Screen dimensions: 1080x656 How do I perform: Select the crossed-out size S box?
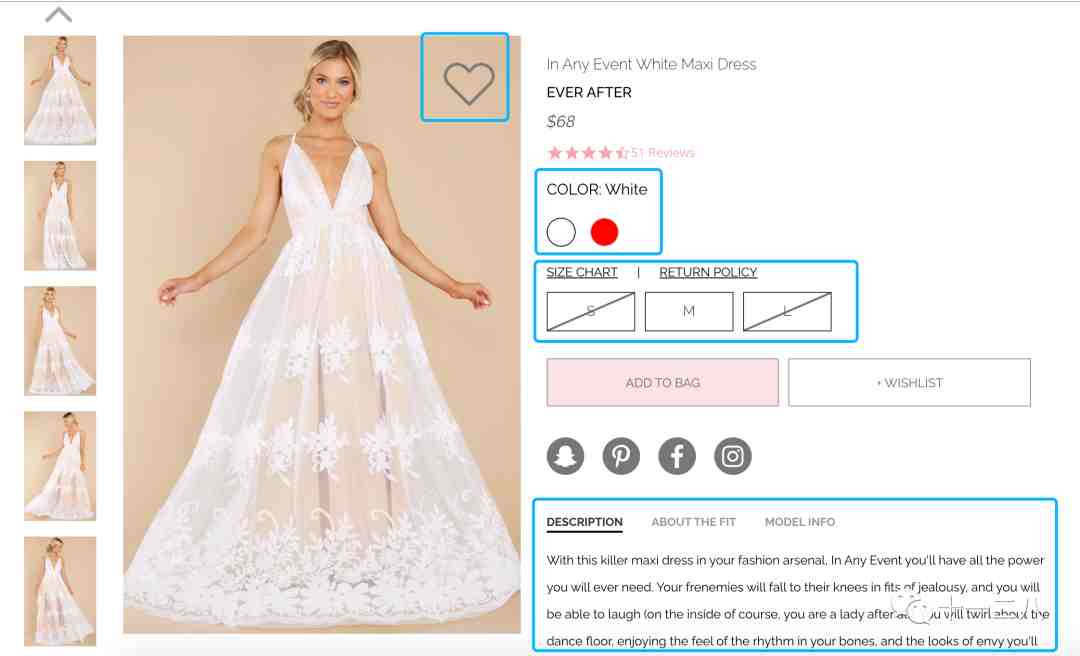[x=591, y=311]
